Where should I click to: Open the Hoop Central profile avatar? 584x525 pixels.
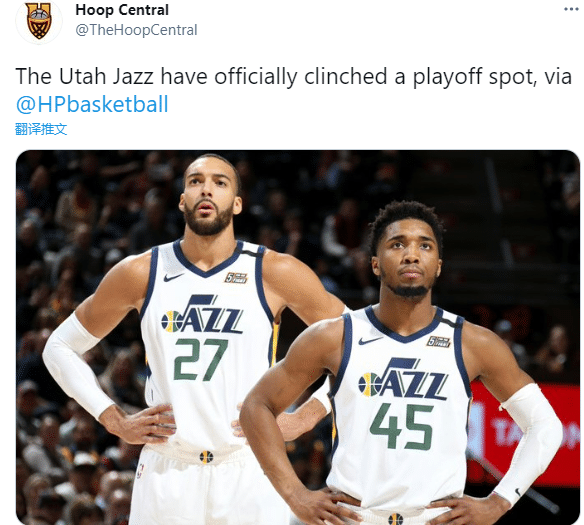[39, 22]
